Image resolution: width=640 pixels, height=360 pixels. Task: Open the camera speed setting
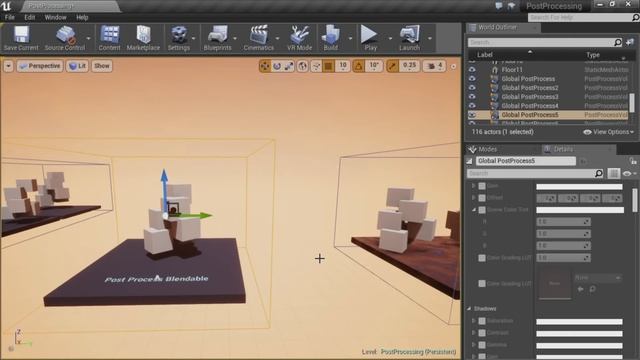click(x=435, y=66)
